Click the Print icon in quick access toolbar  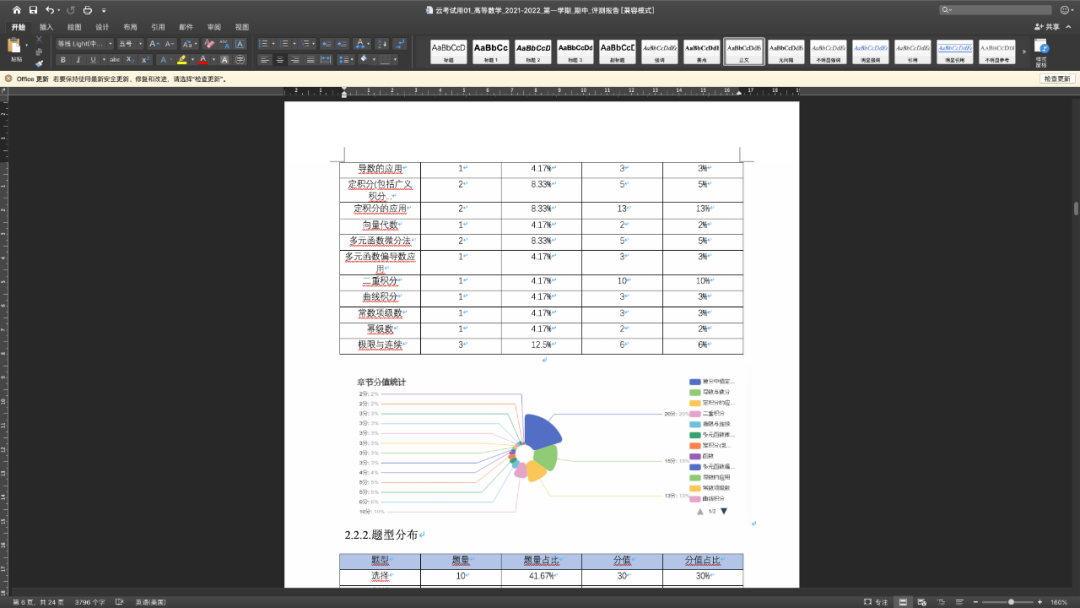[x=87, y=9]
